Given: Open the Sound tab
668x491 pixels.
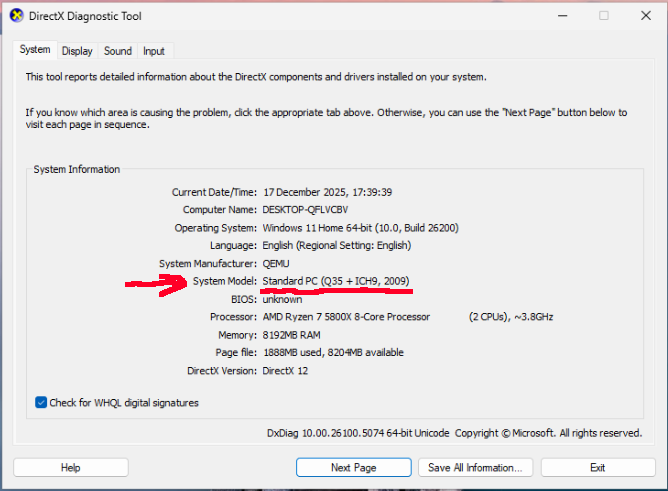Looking at the screenshot, I should (118, 51).
